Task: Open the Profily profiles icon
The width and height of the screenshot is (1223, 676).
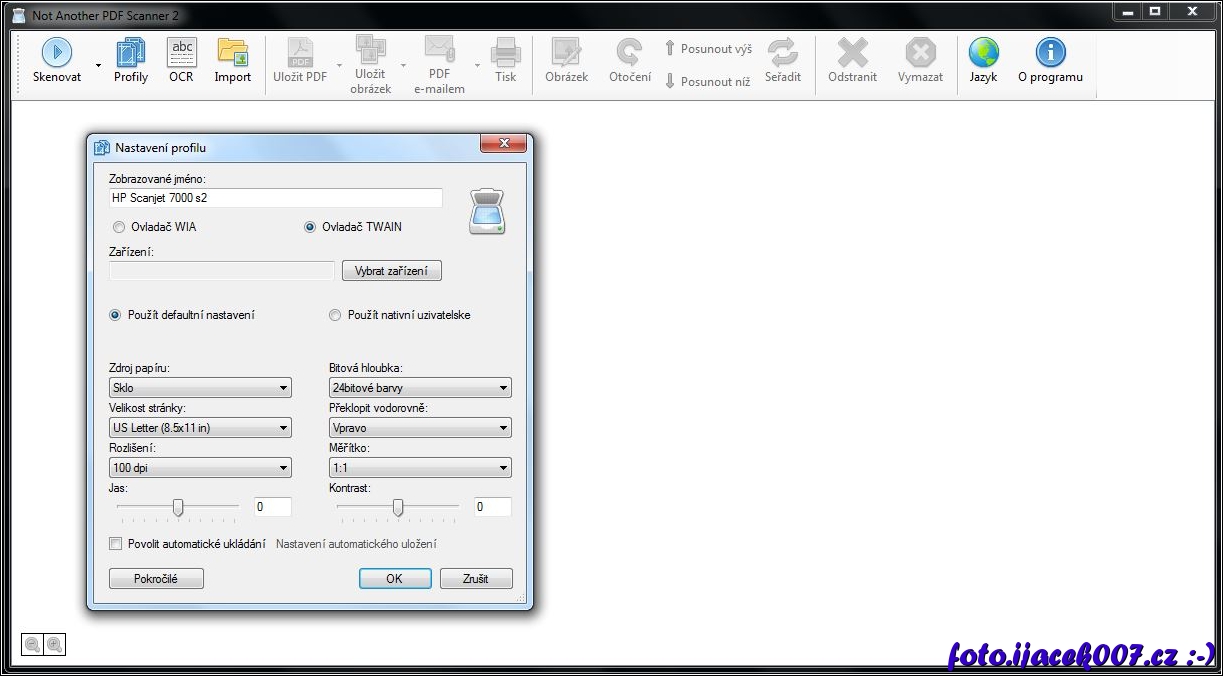Action: (131, 53)
